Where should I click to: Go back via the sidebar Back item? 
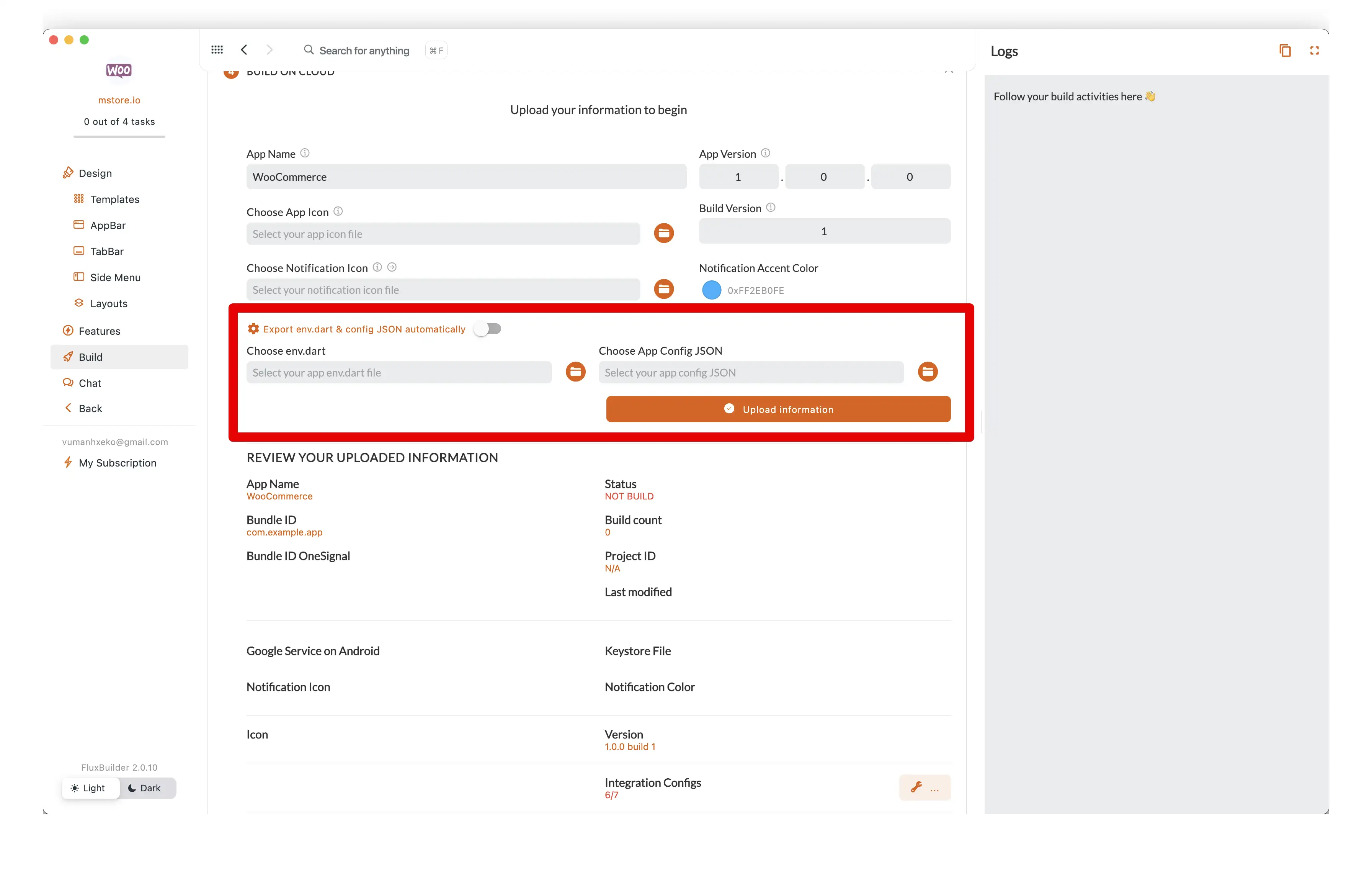[90, 408]
